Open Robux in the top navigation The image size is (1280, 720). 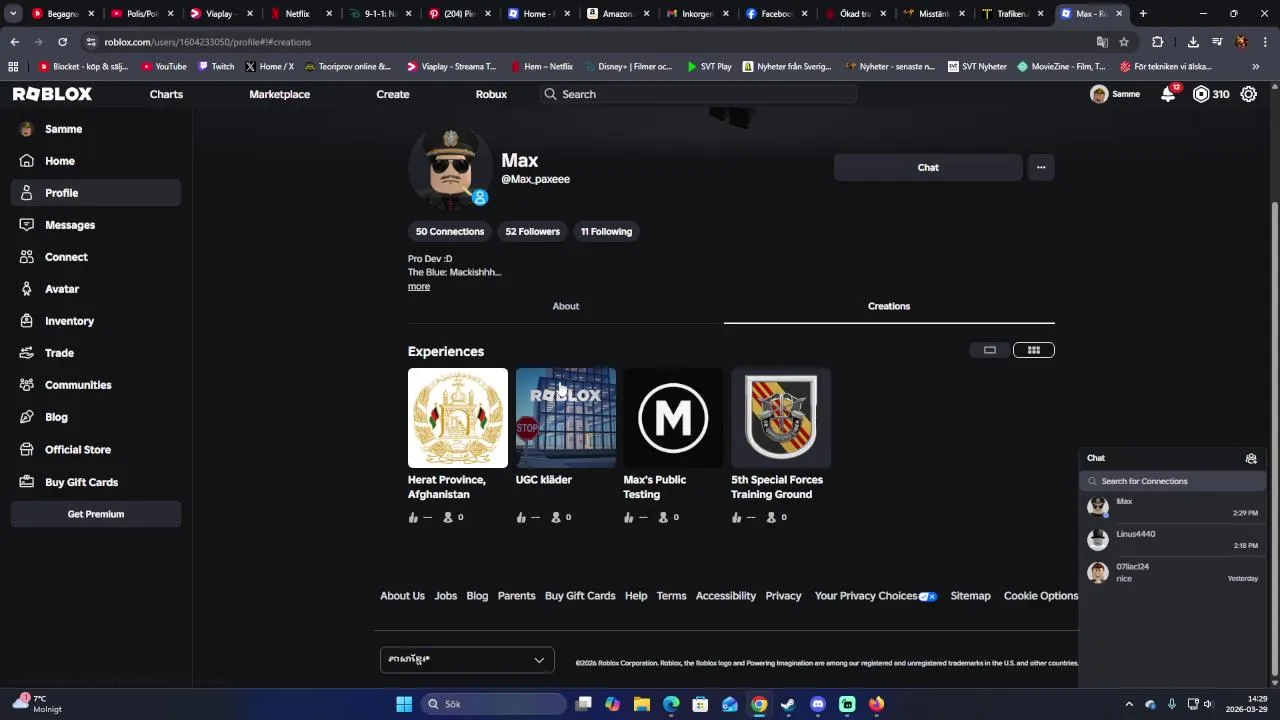pos(491,94)
